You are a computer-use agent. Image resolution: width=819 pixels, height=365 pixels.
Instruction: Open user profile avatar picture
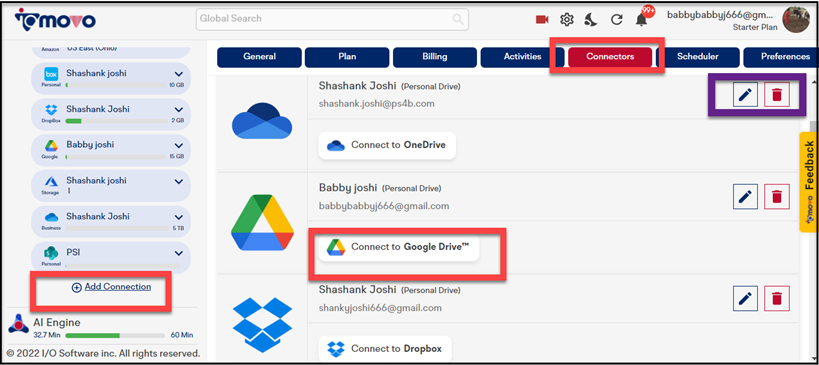click(795, 20)
